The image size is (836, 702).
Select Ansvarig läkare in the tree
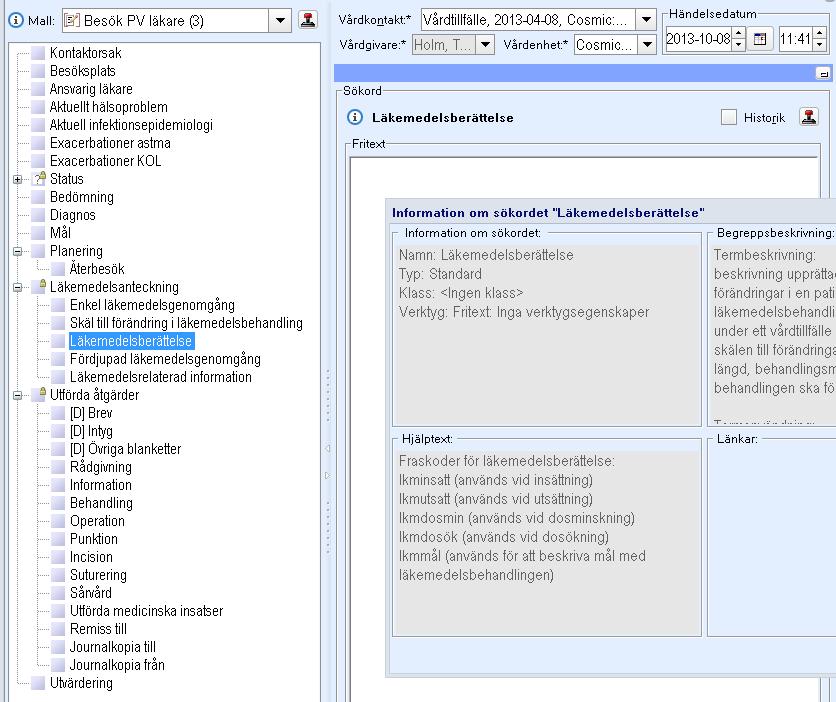tap(91, 89)
